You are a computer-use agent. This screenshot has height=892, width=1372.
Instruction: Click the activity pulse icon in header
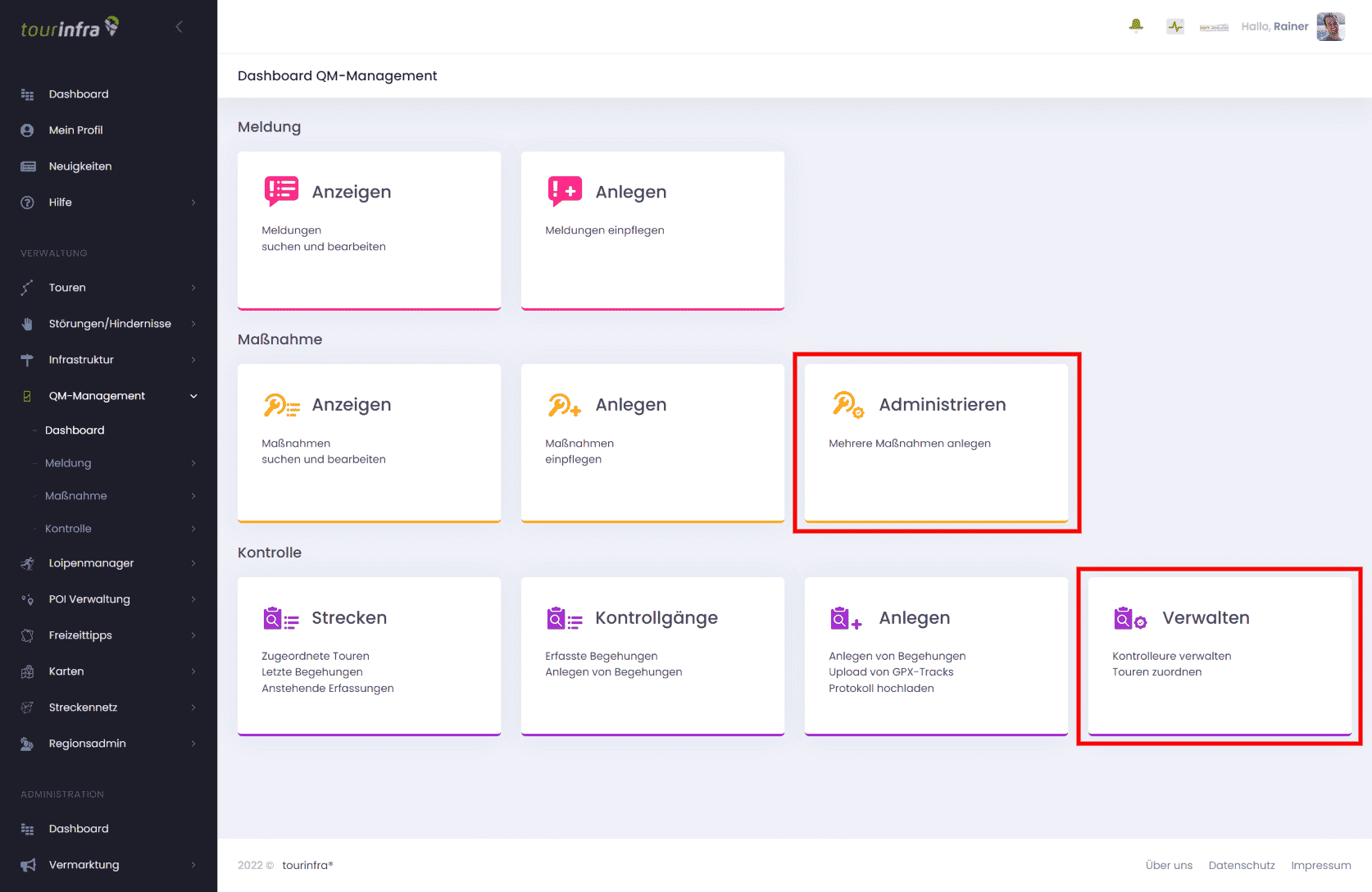[x=1175, y=26]
